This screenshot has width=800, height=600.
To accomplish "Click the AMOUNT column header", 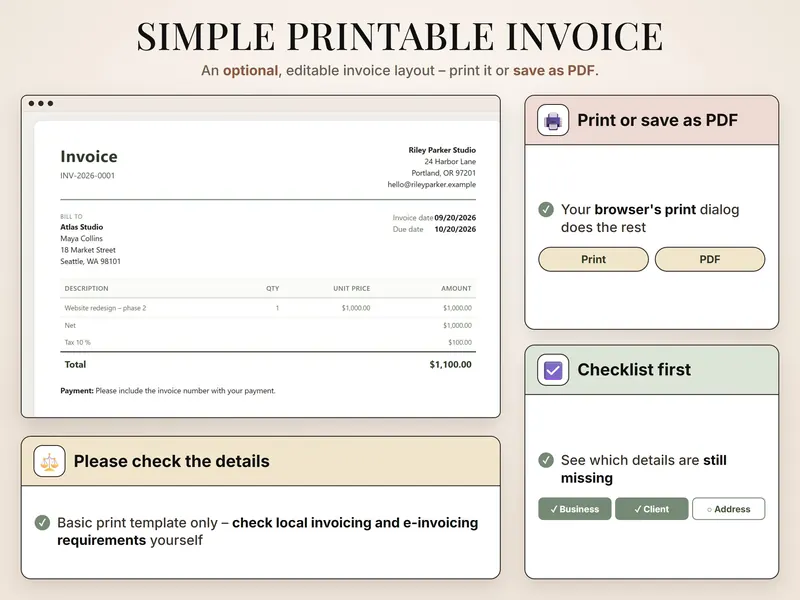I will [x=456, y=288].
